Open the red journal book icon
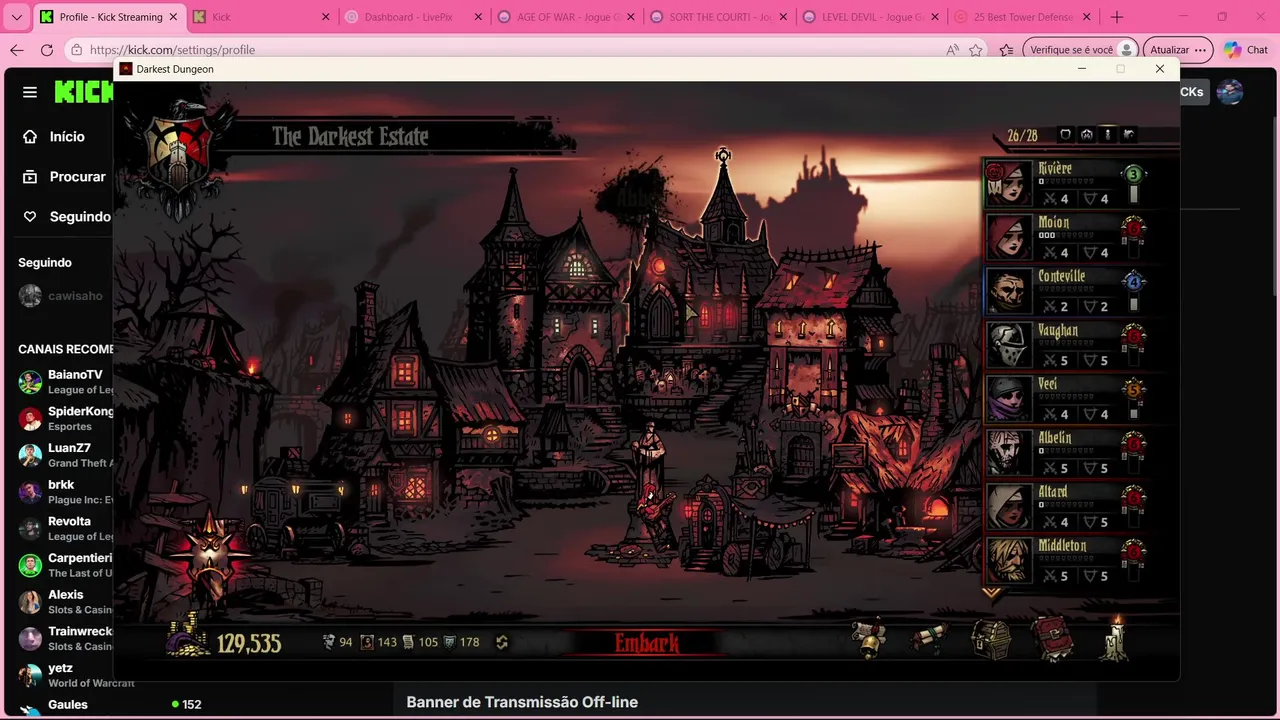 [1053, 639]
